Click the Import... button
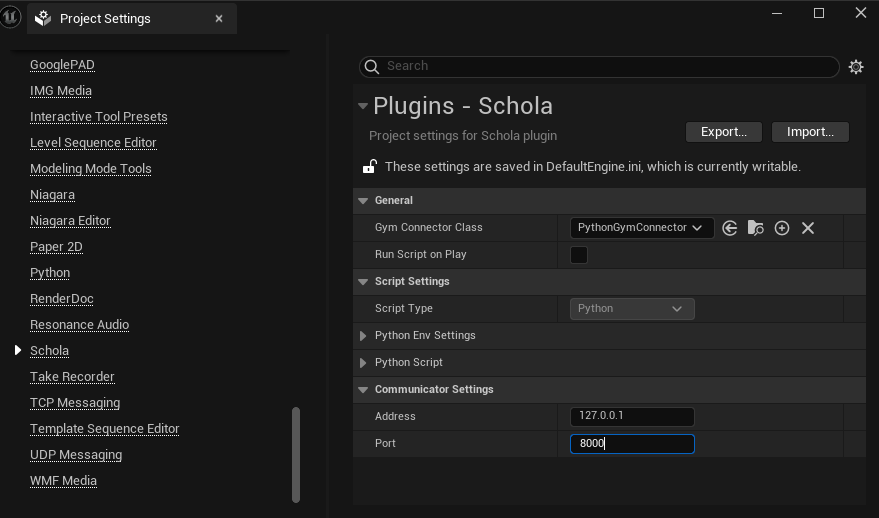 point(810,132)
